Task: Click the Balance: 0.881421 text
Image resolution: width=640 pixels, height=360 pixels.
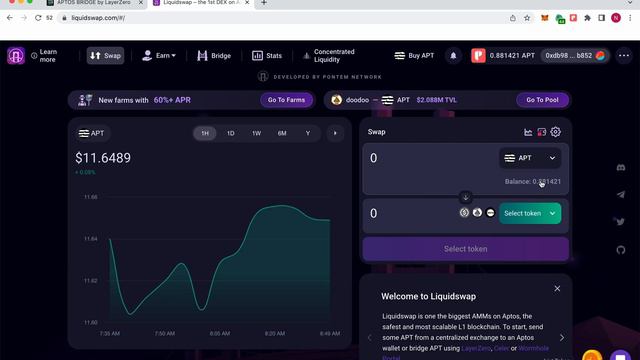Action: pyautogui.click(x=533, y=182)
